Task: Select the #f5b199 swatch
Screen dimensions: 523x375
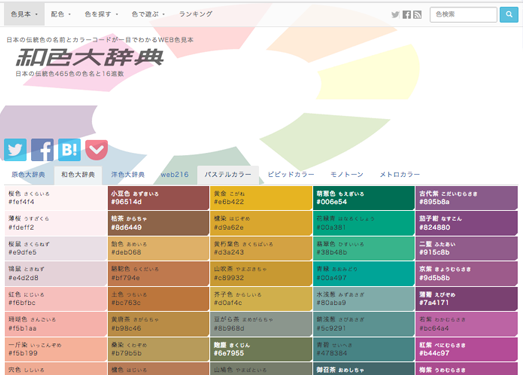Action: (56, 349)
